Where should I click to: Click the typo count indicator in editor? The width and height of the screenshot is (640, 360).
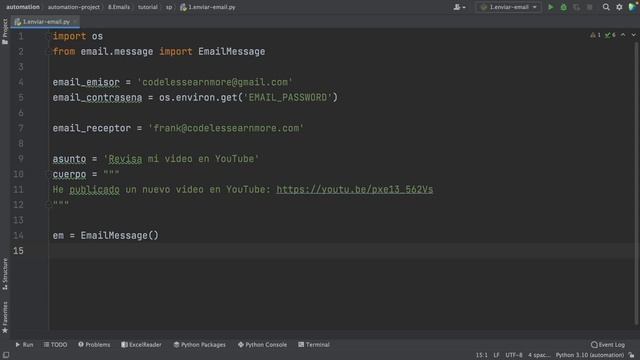[x=610, y=35]
